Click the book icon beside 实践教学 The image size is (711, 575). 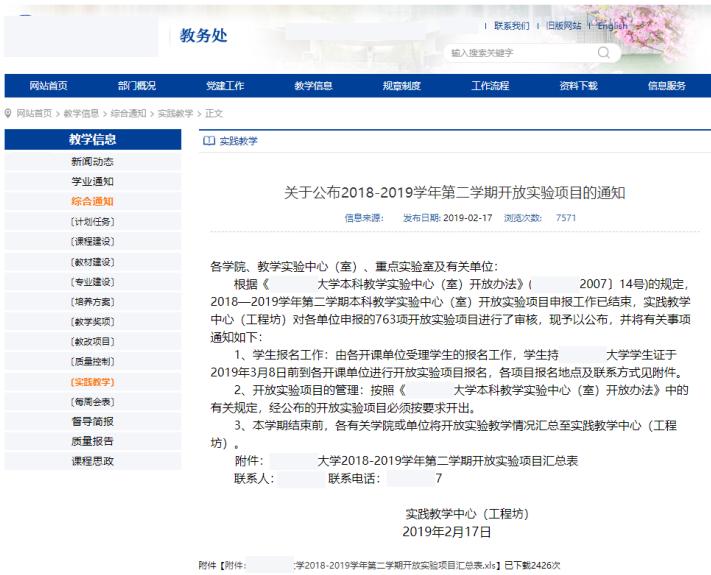209,141
